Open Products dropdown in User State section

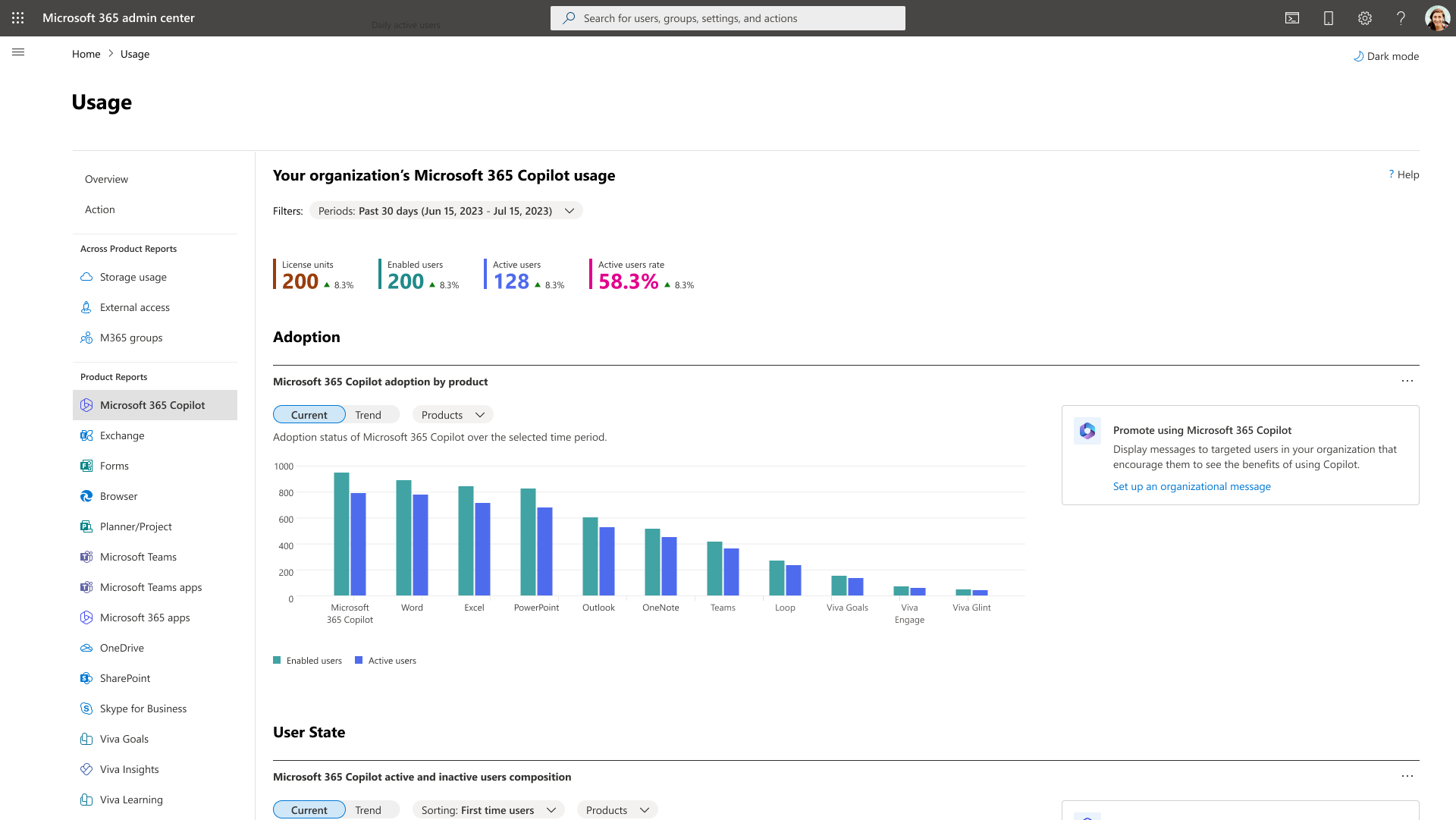617,810
